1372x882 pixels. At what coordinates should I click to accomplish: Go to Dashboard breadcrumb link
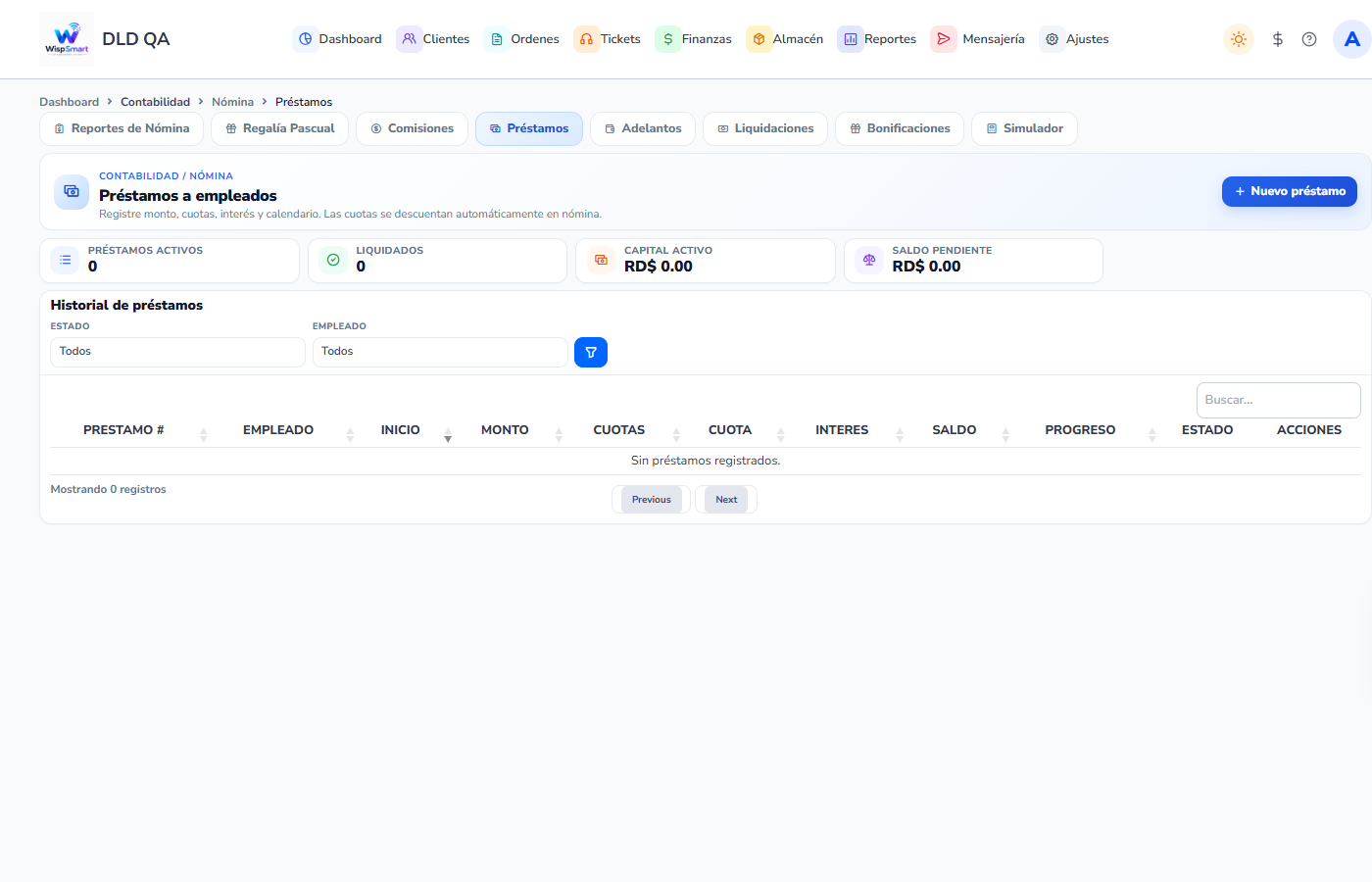point(69,102)
